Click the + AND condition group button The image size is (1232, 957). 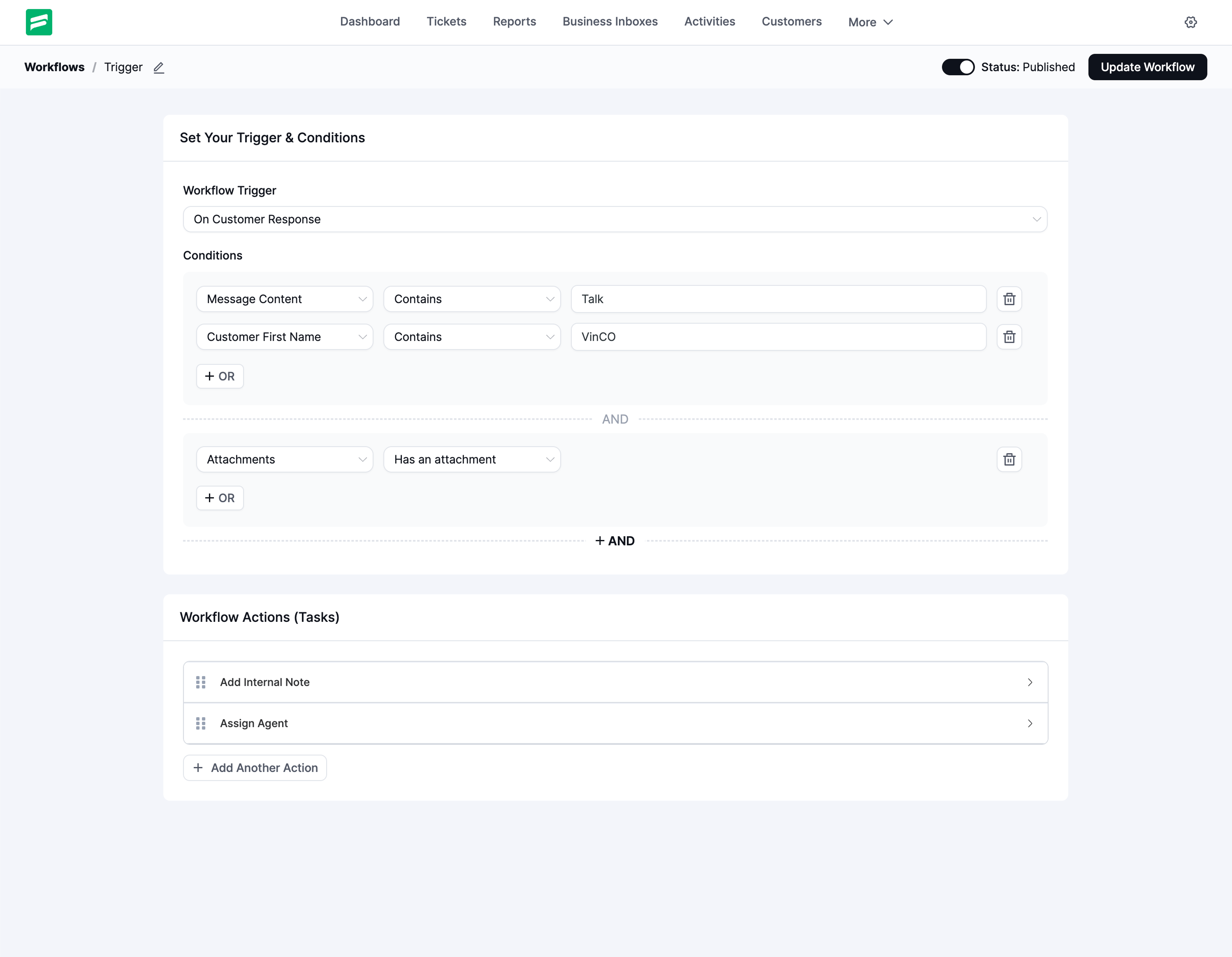(x=614, y=540)
